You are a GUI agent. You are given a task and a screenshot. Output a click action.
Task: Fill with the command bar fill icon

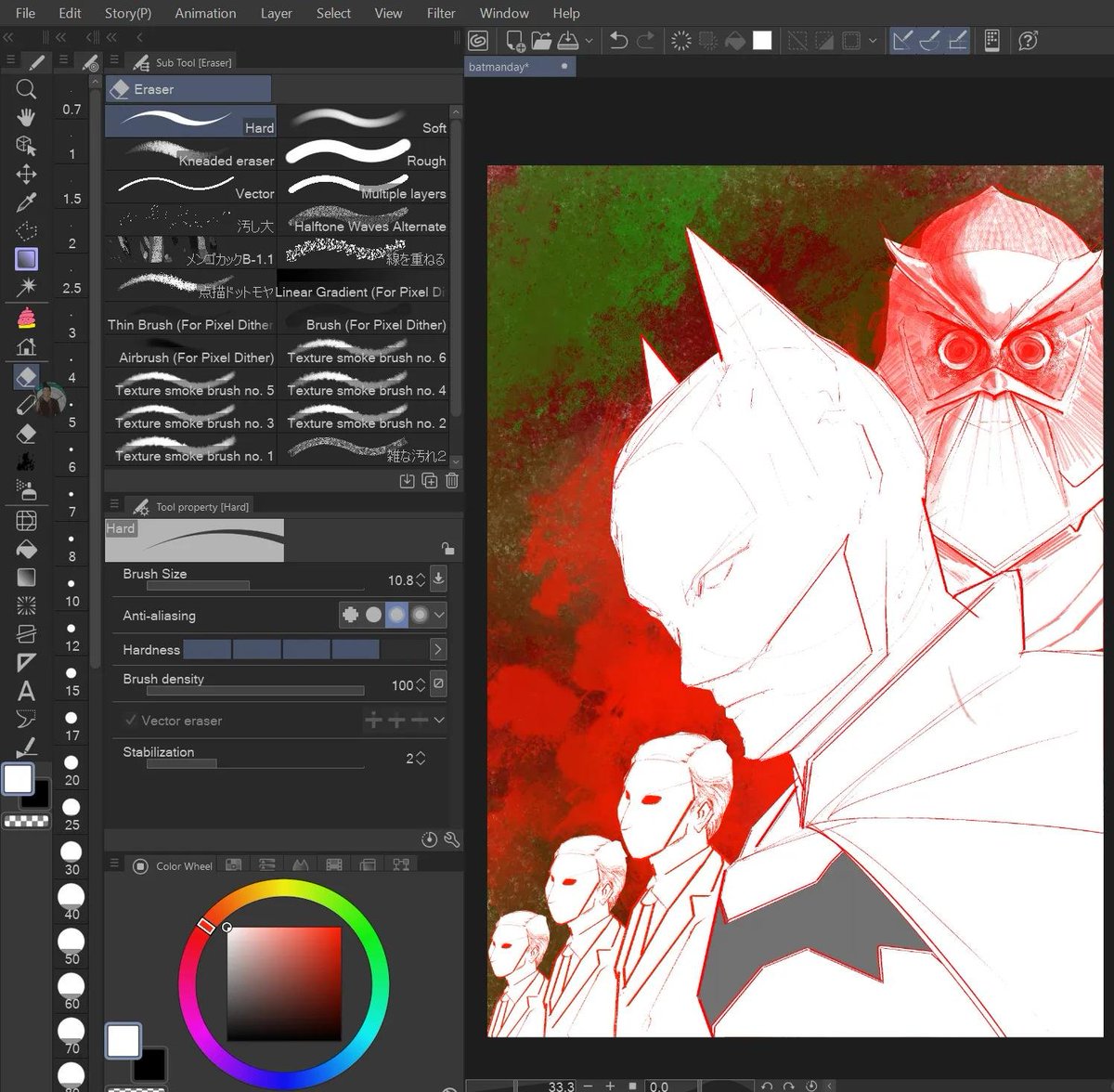click(x=735, y=41)
